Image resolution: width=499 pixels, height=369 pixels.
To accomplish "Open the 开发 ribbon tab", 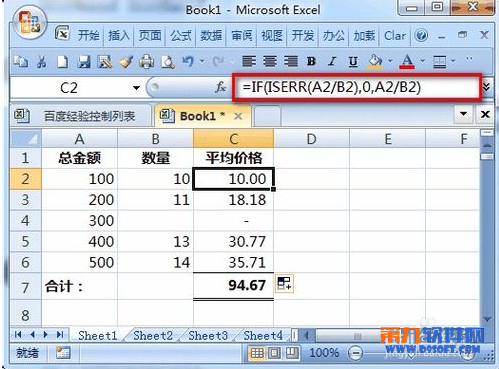I will (x=303, y=35).
